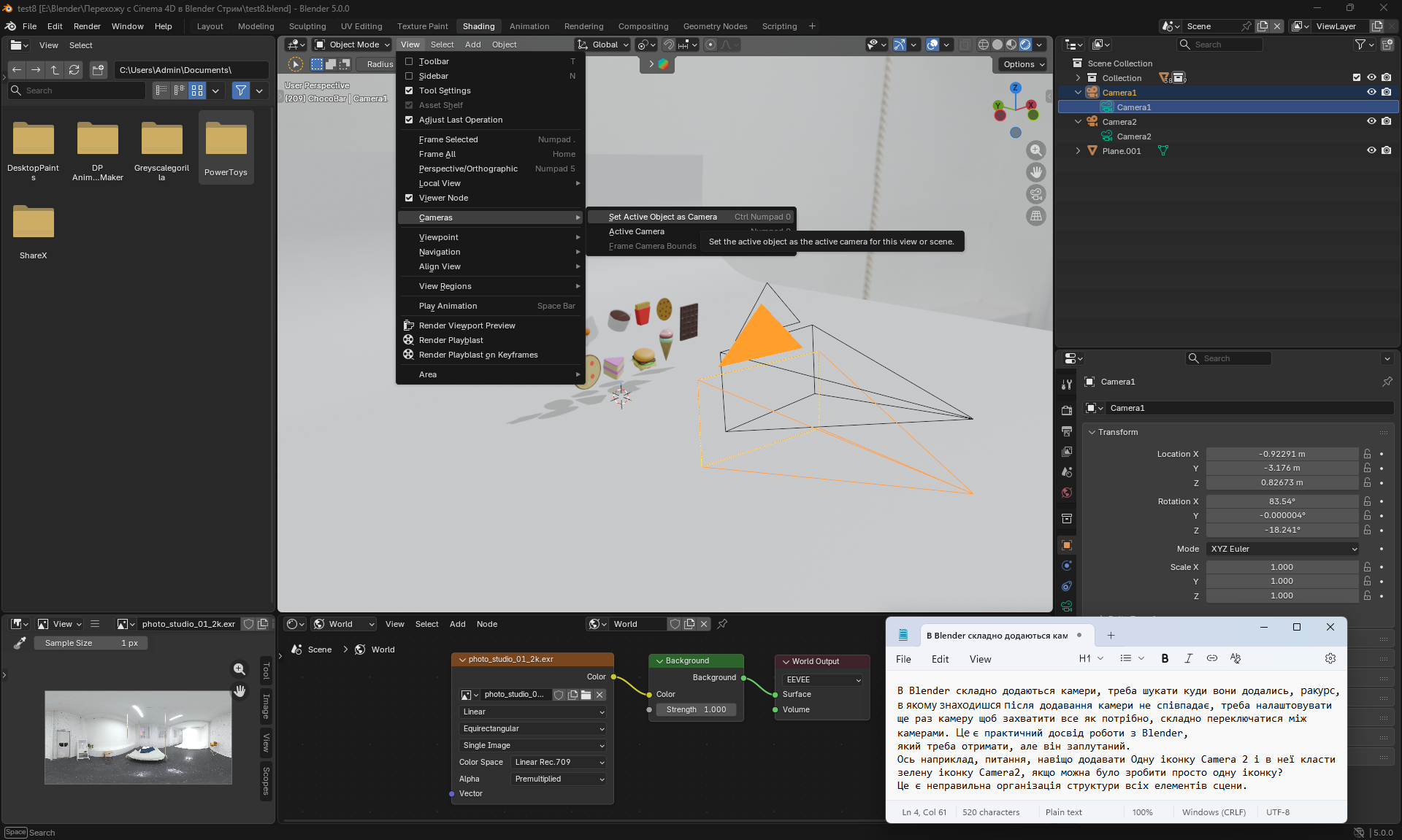
Task: Switch to the Compositing workspace tab
Action: 643,26
